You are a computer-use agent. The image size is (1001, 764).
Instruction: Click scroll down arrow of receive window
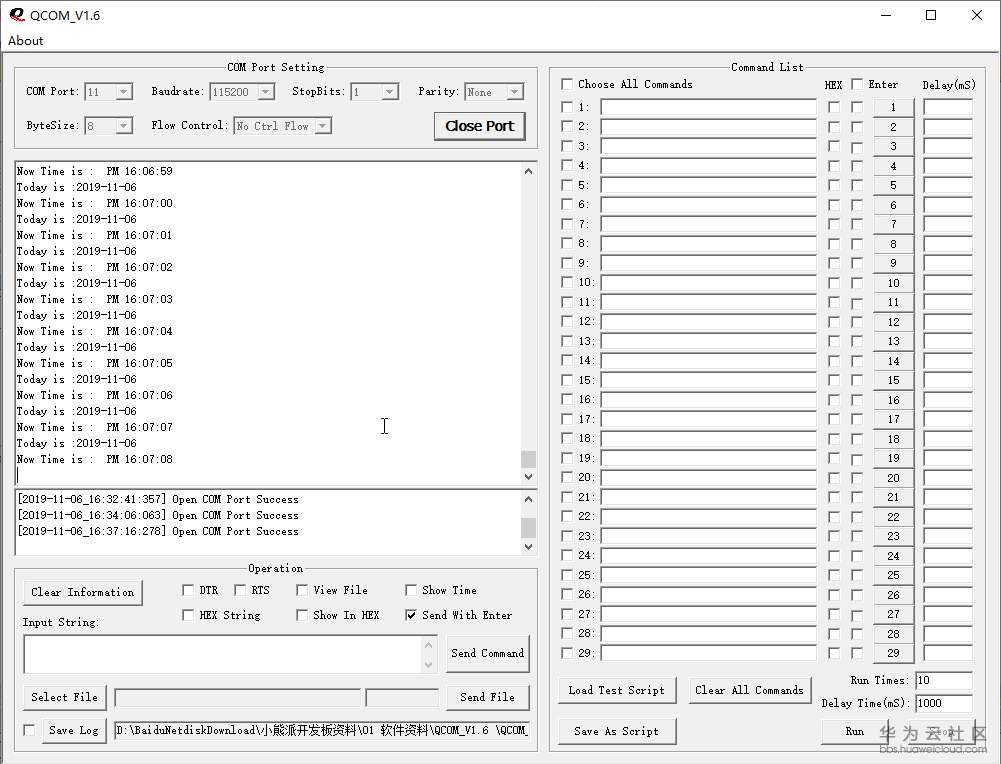coord(528,477)
